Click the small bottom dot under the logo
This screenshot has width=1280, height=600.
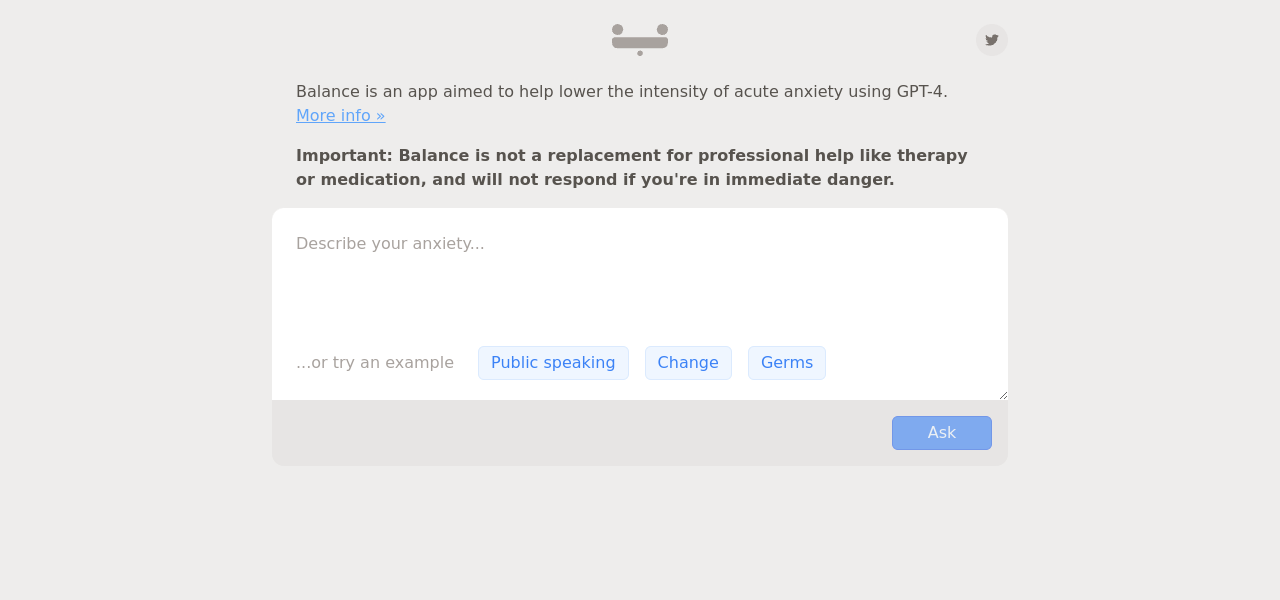640,53
